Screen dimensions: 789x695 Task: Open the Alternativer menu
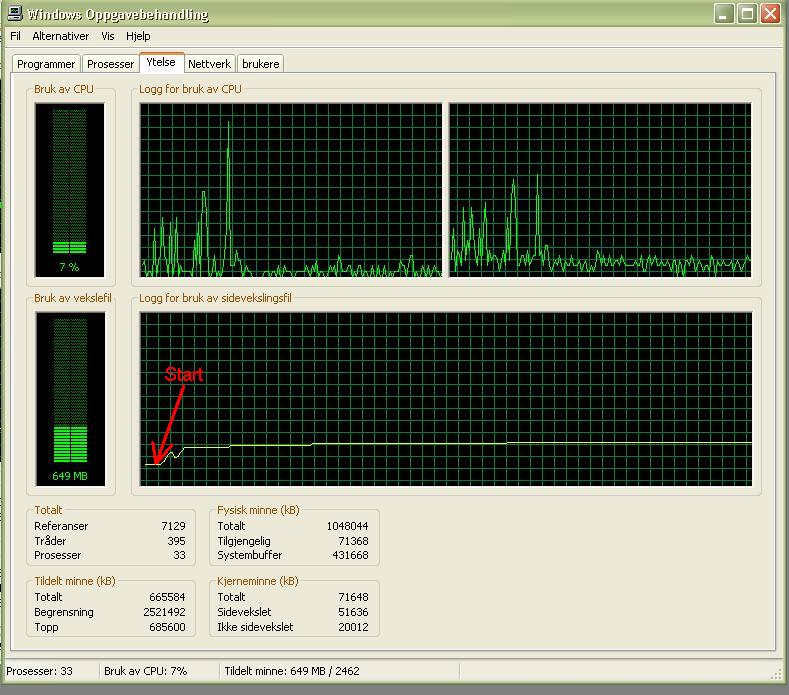point(60,36)
